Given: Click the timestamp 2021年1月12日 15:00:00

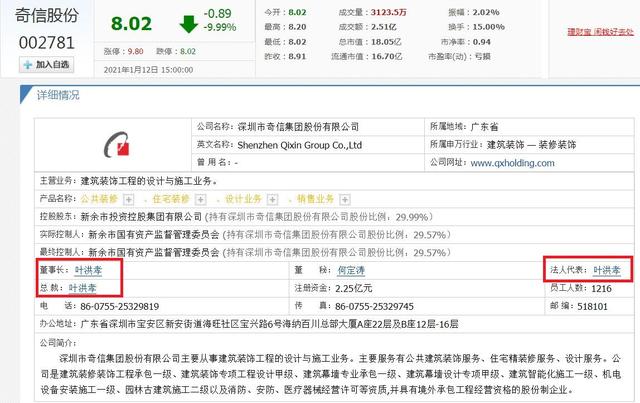Looking at the screenshot, I should [148, 70].
